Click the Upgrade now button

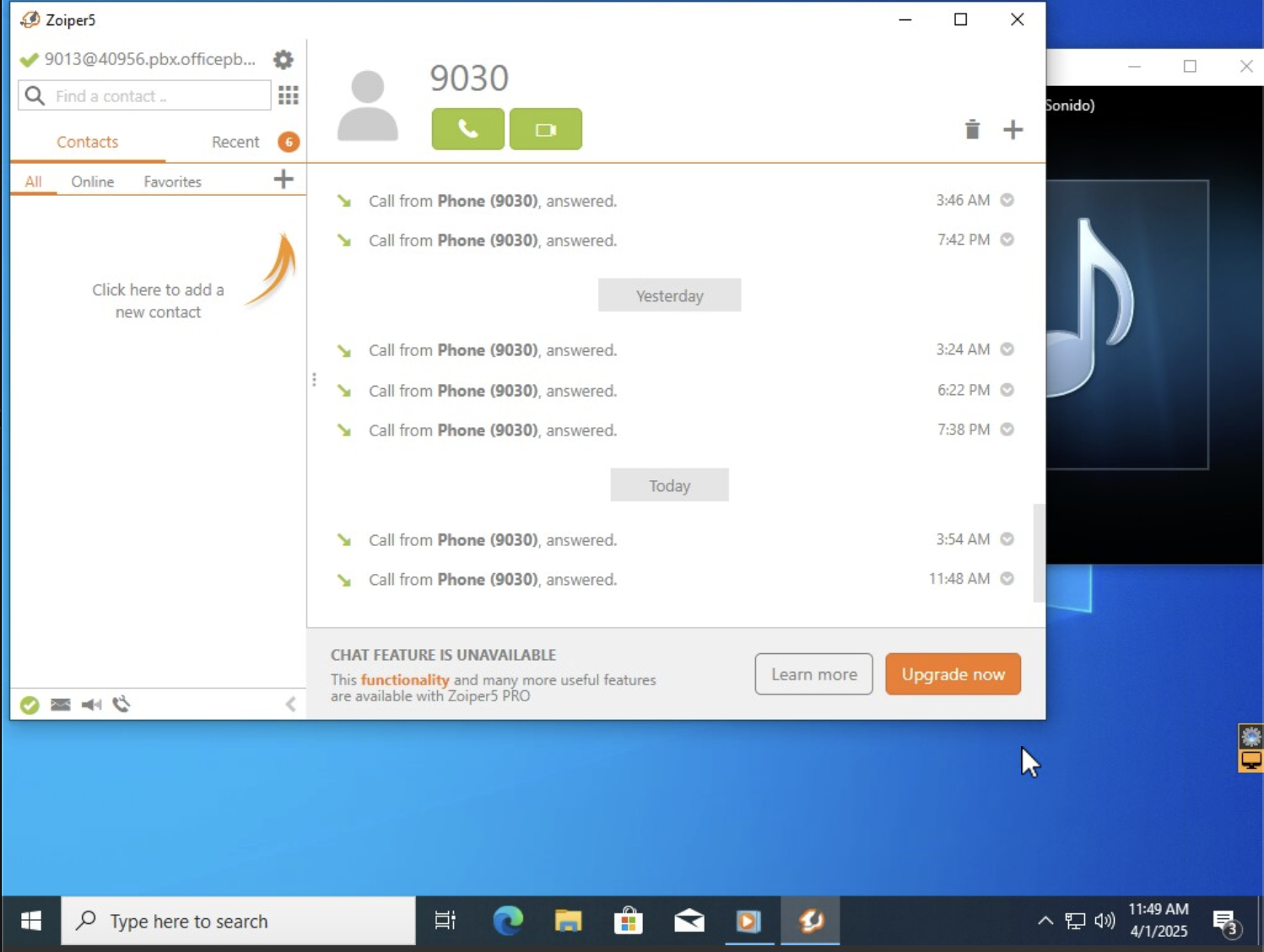[x=953, y=674]
